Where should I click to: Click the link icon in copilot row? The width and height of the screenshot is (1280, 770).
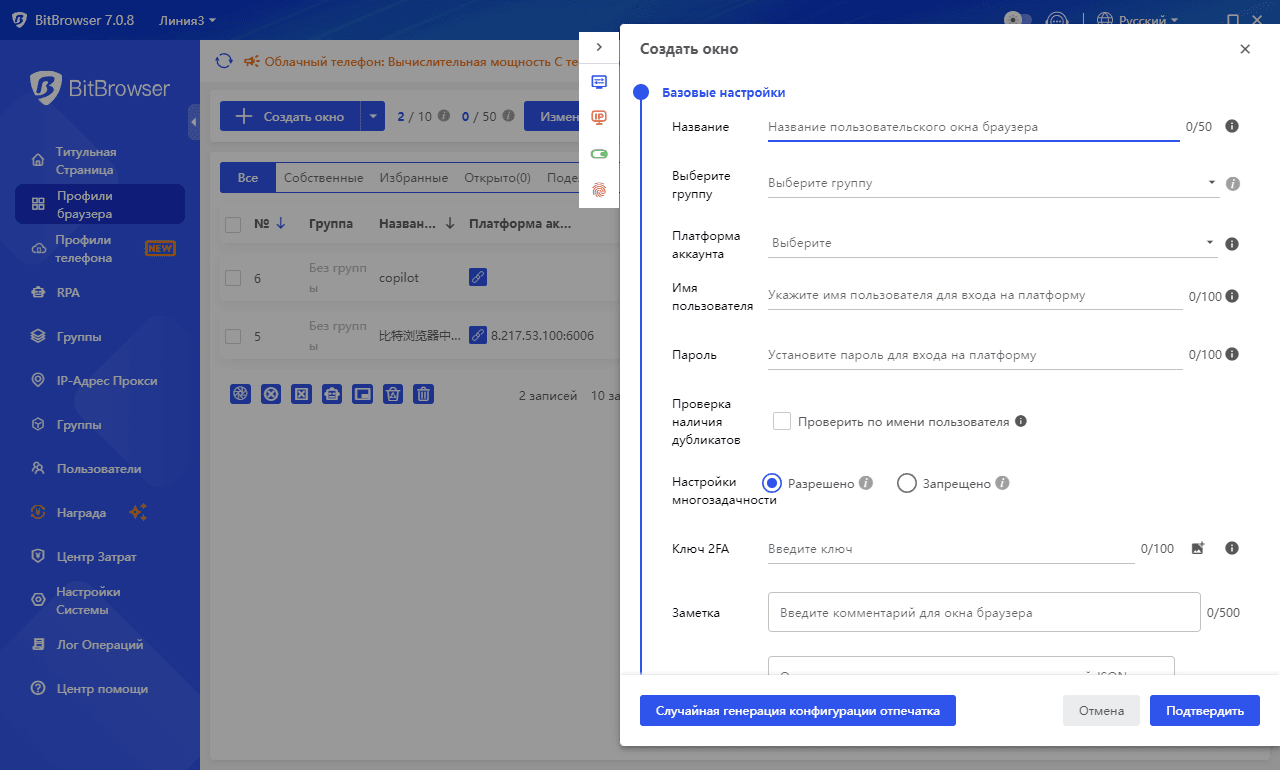click(478, 278)
